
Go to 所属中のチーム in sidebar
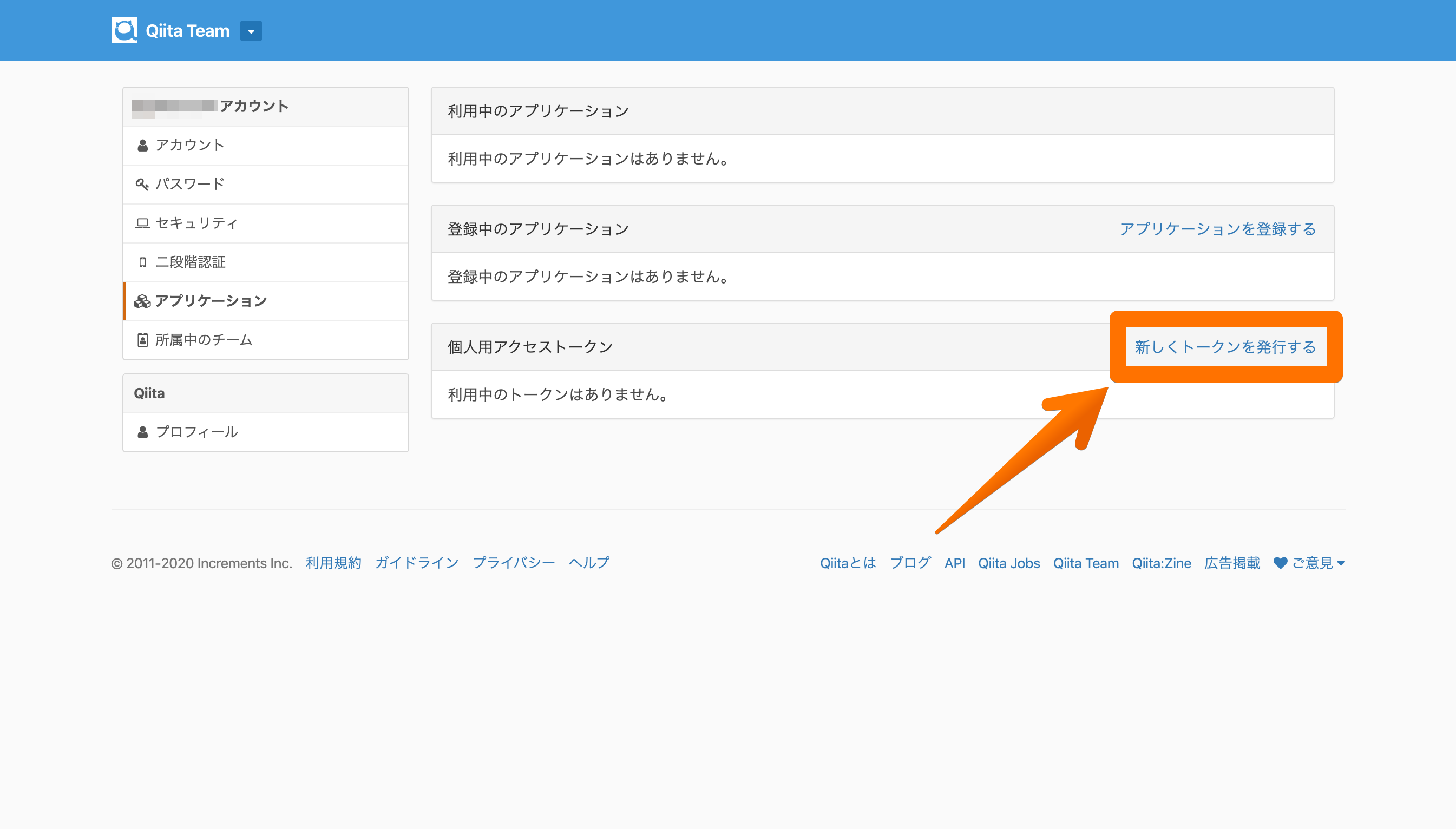[x=204, y=340]
